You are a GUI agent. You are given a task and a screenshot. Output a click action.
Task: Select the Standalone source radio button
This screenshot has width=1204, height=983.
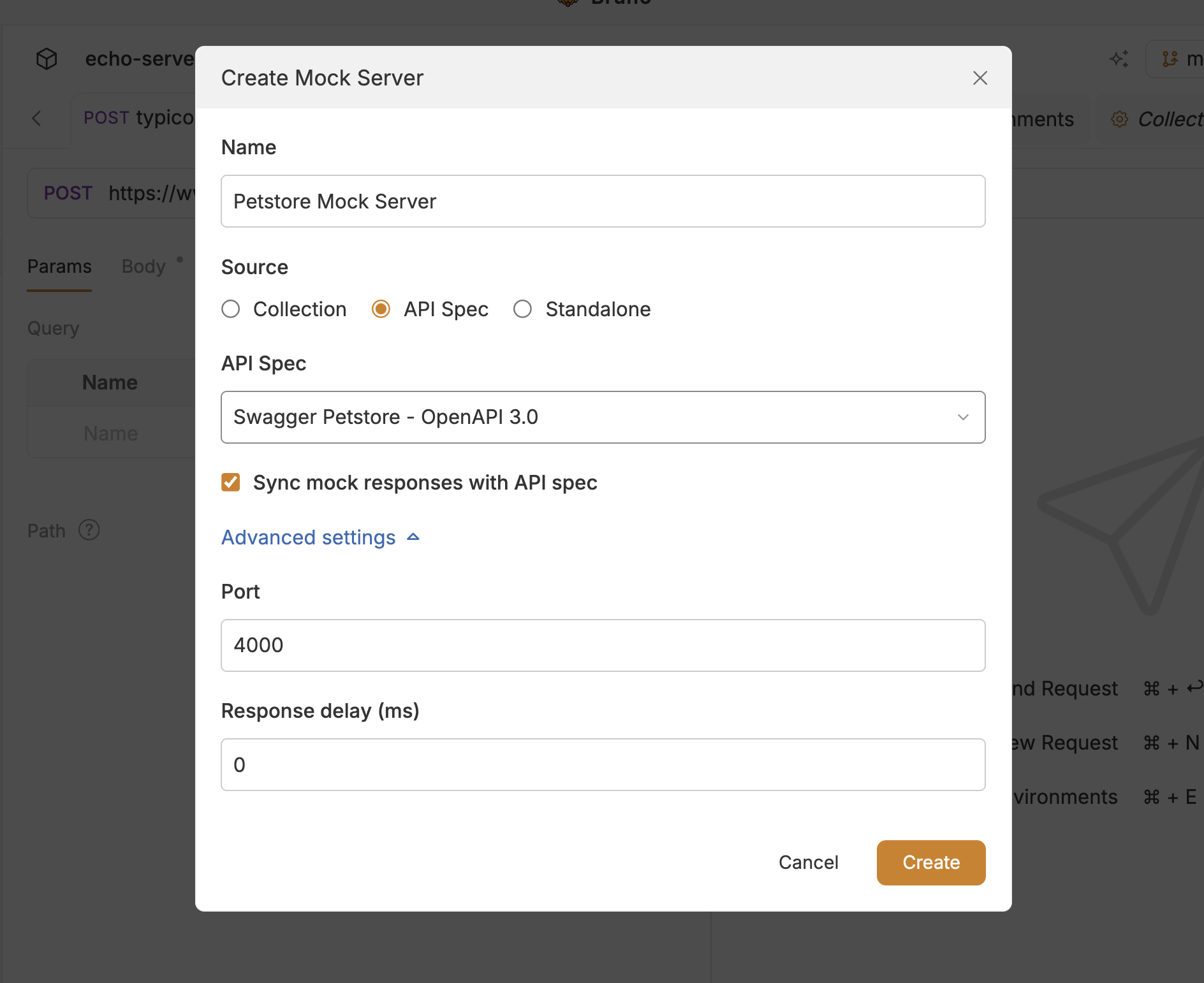click(x=522, y=309)
